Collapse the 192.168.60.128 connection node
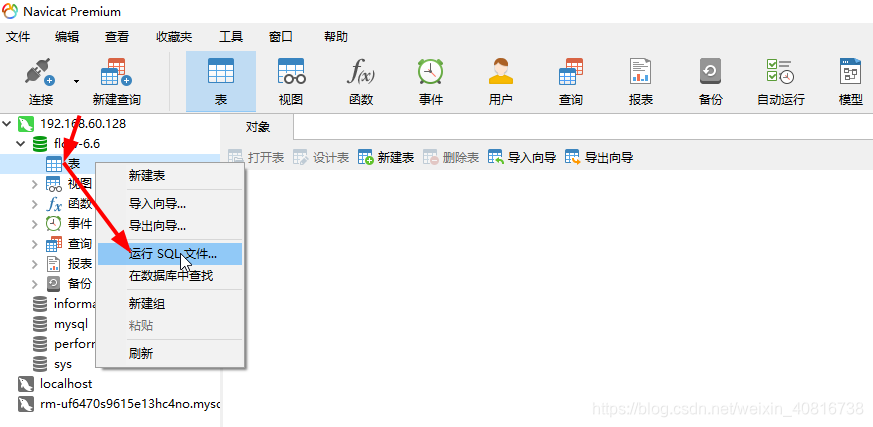 (7, 124)
